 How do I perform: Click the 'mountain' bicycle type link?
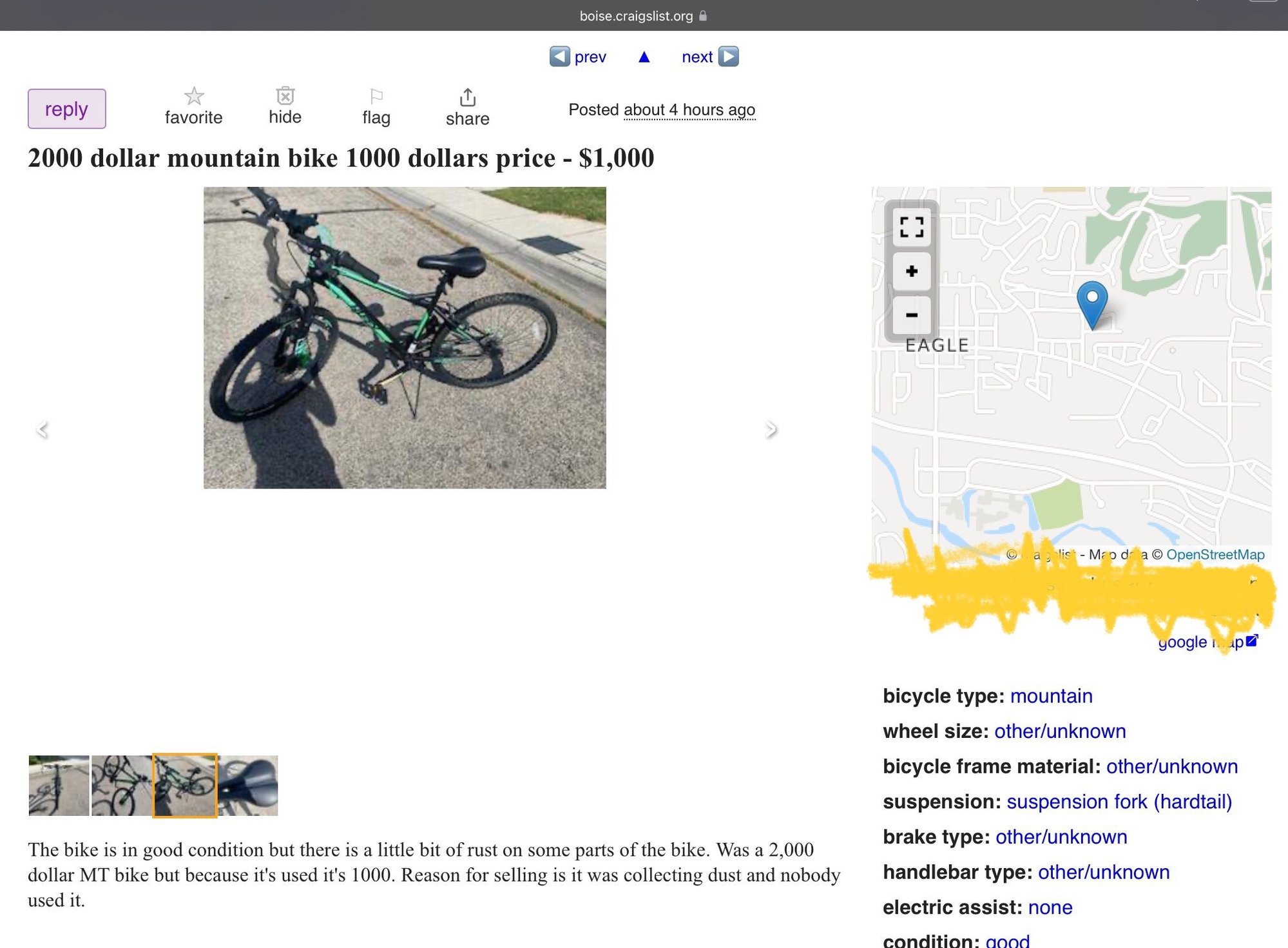coord(1051,696)
